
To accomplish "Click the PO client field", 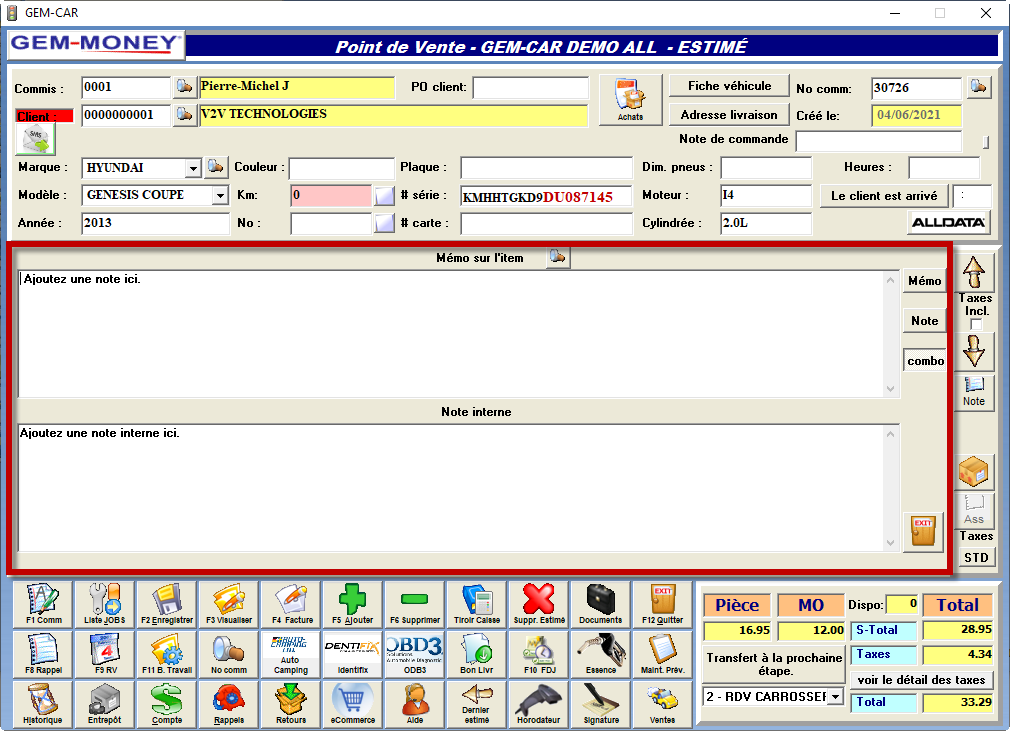I will (530, 88).
